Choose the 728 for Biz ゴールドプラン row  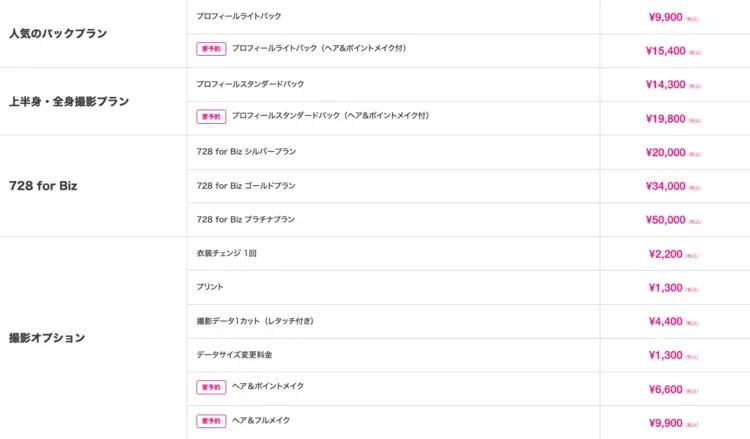tap(246, 185)
